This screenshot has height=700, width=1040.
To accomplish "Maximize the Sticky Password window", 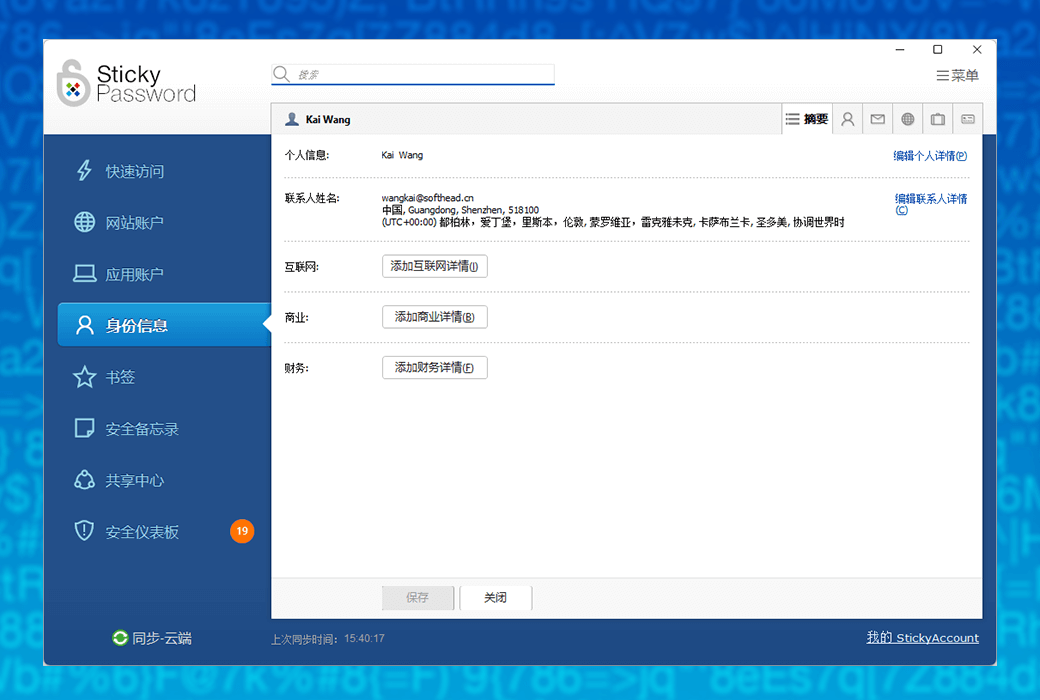I will coord(938,50).
